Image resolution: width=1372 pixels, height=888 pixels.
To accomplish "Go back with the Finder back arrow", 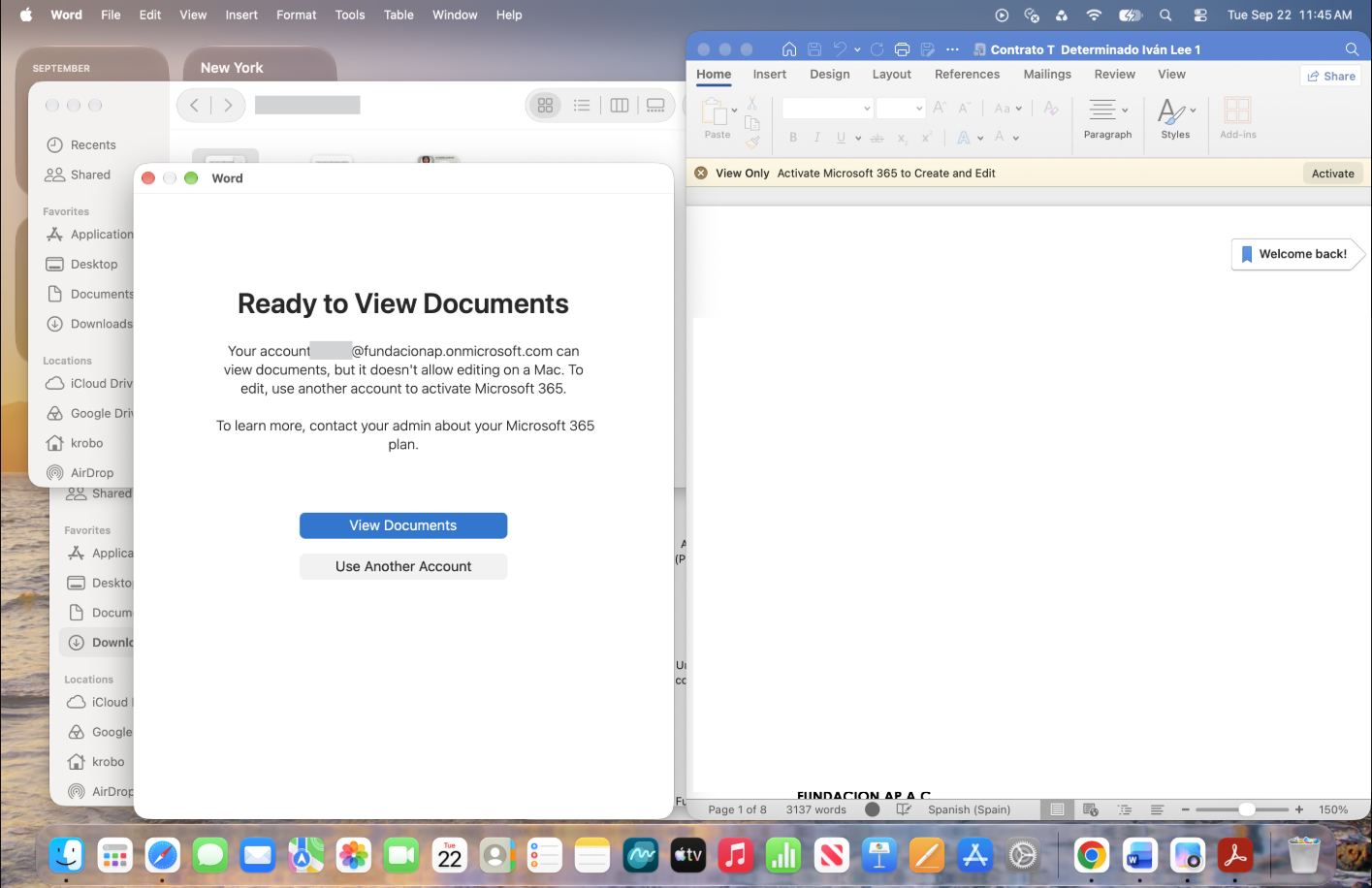I will pos(194,105).
